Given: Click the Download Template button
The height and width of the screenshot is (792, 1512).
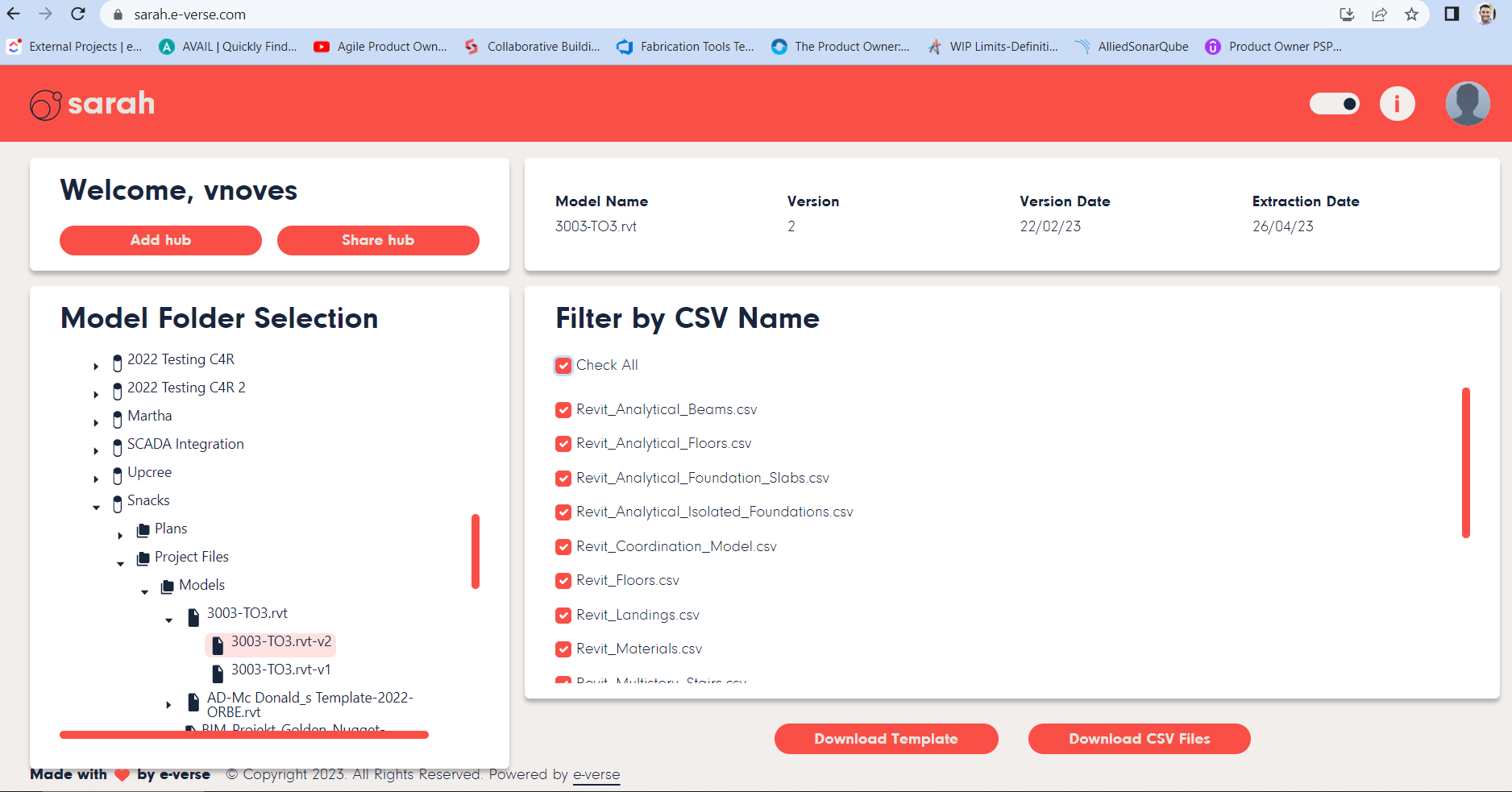Looking at the screenshot, I should [886, 739].
